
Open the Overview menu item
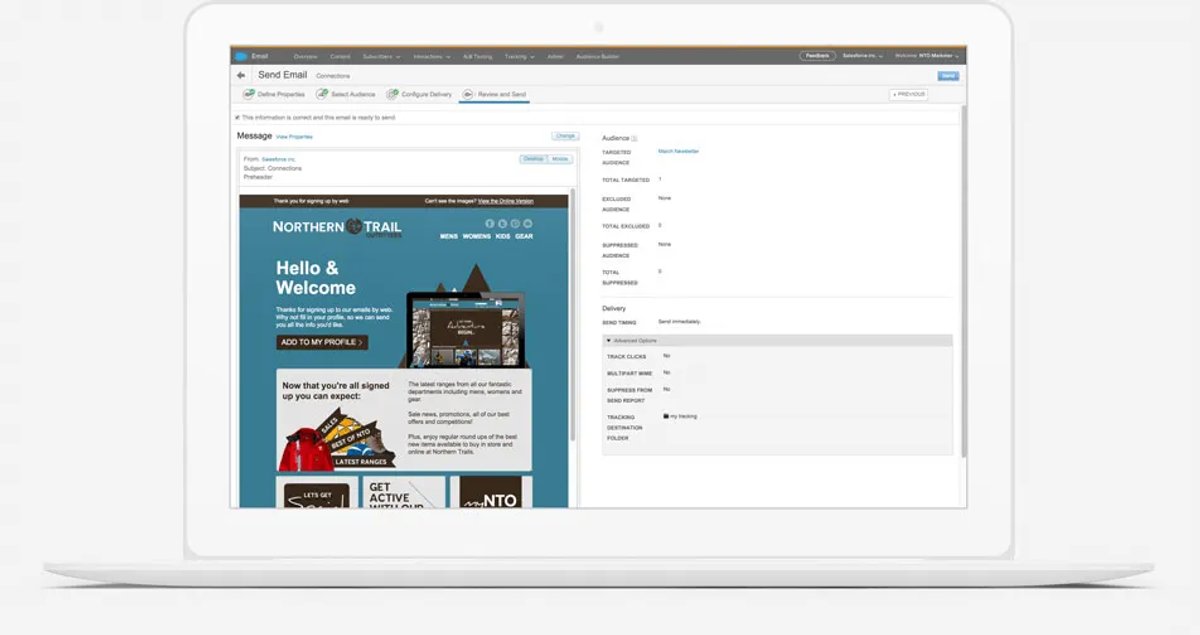[x=305, y=56]
